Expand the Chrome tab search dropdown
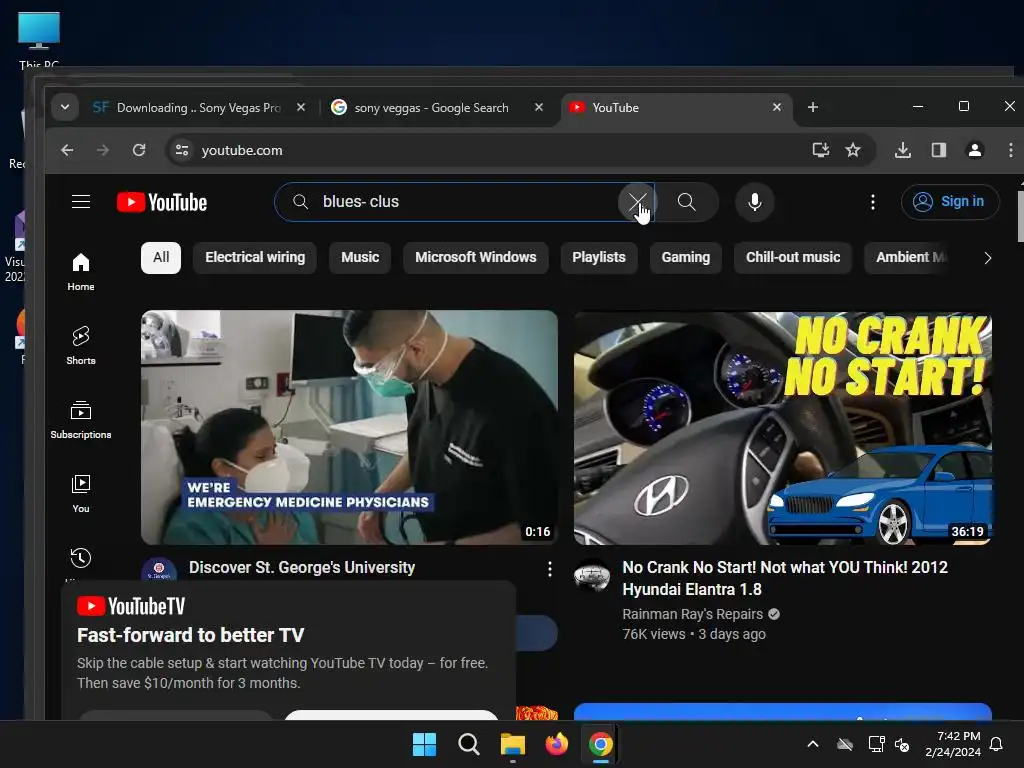 (x=65, y=107)
